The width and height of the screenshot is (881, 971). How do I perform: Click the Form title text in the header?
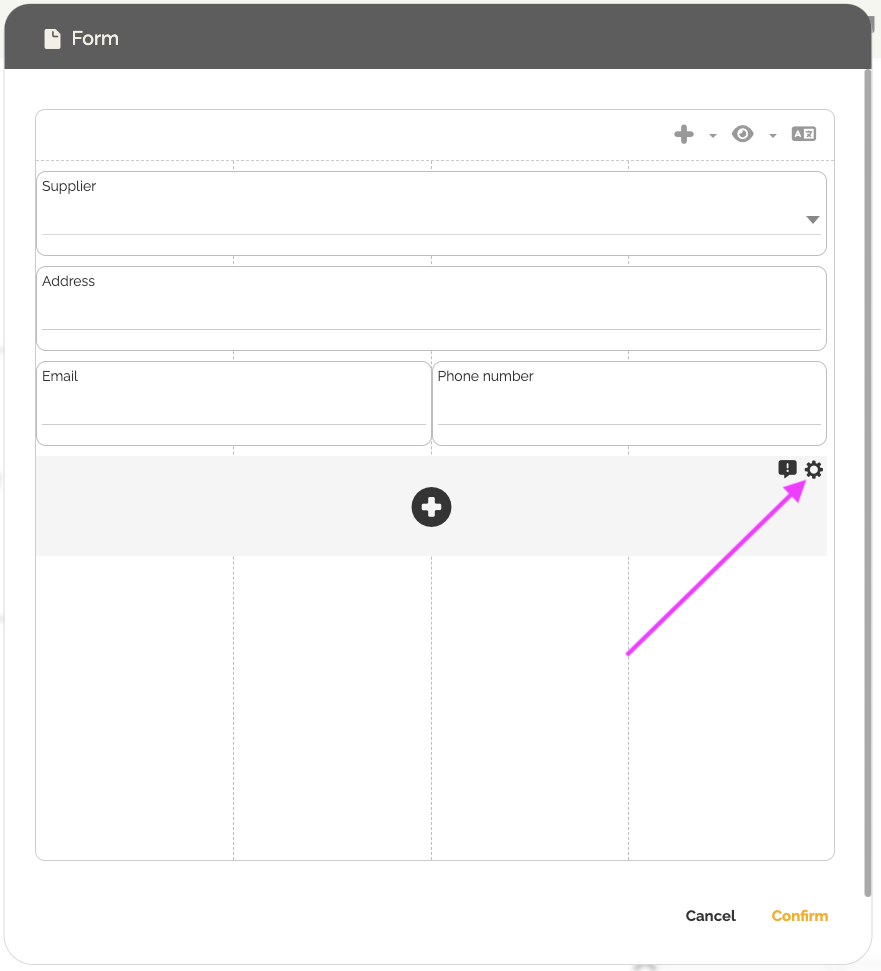[x=95, y=39]
